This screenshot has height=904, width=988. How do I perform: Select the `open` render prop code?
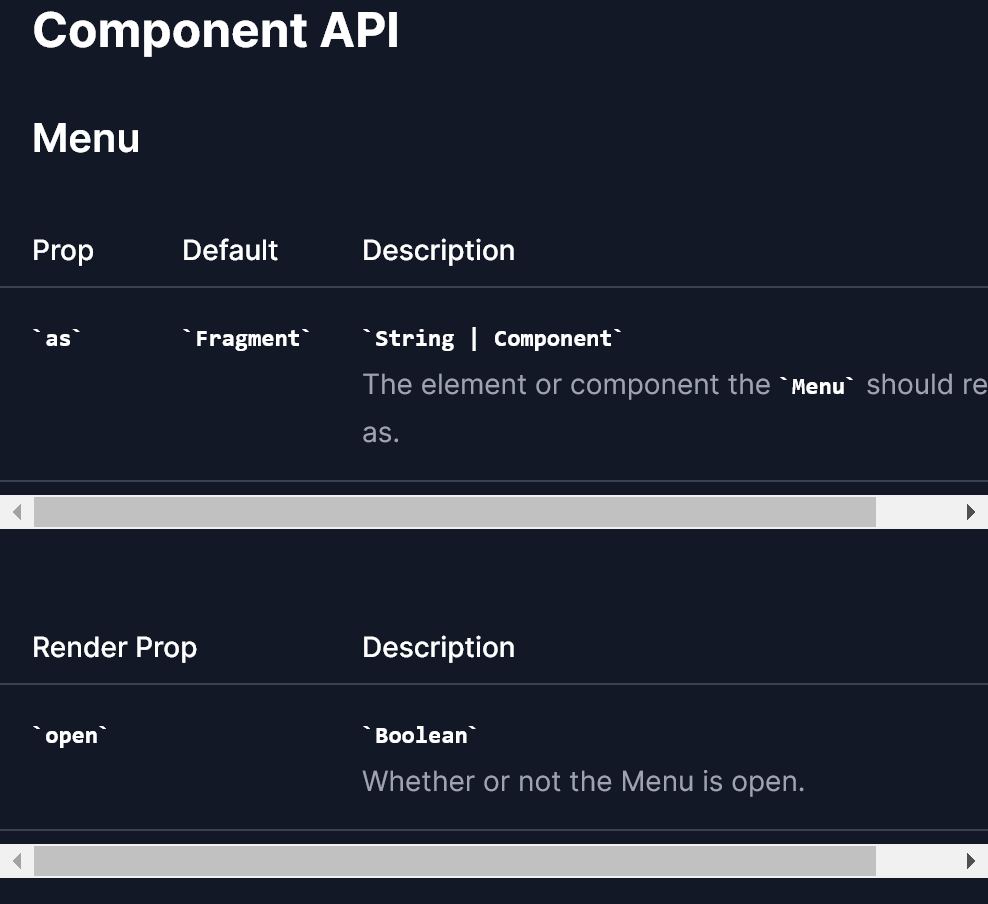click(x=70, y=735)
